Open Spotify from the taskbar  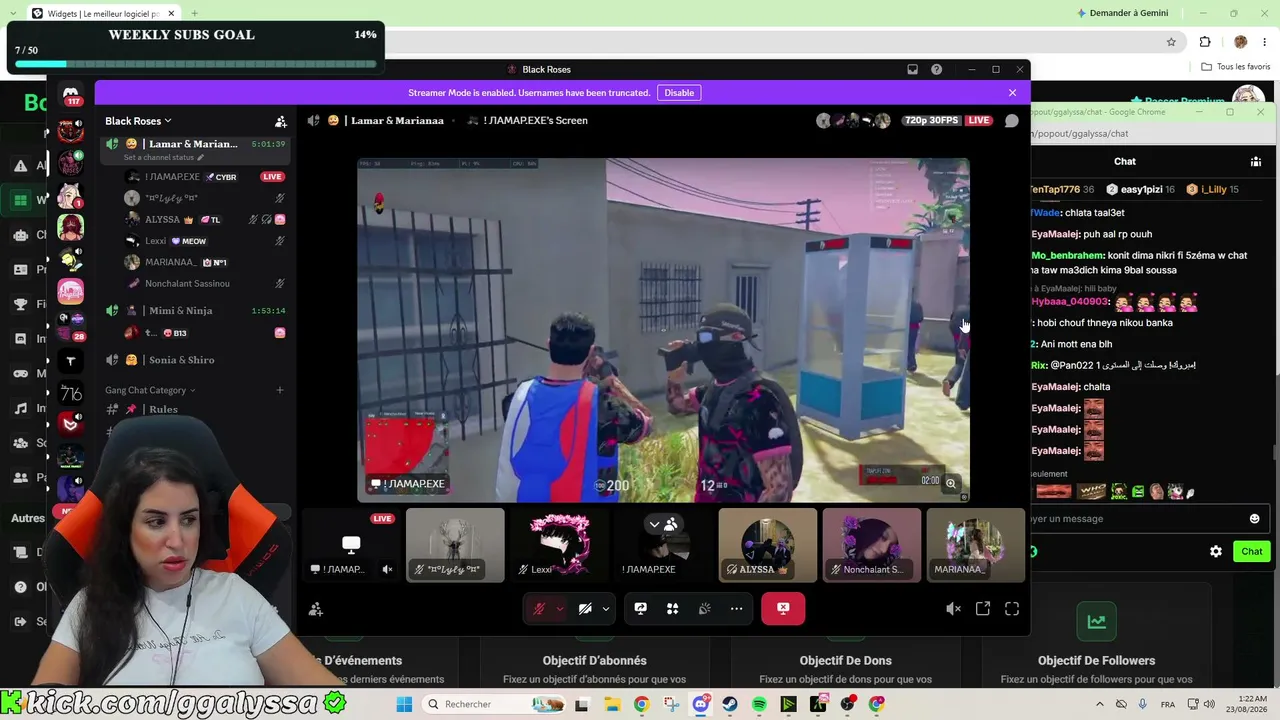[759, 704]
